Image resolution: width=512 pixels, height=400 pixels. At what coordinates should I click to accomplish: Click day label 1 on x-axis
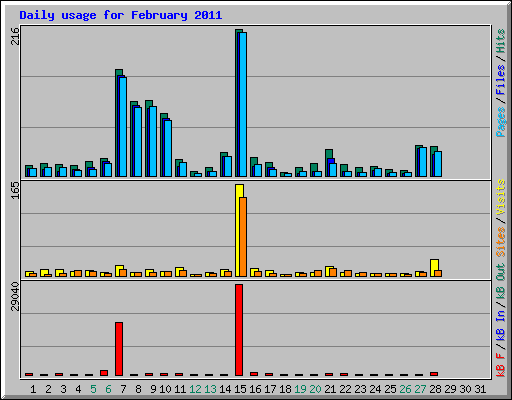(x=33, y=389)
